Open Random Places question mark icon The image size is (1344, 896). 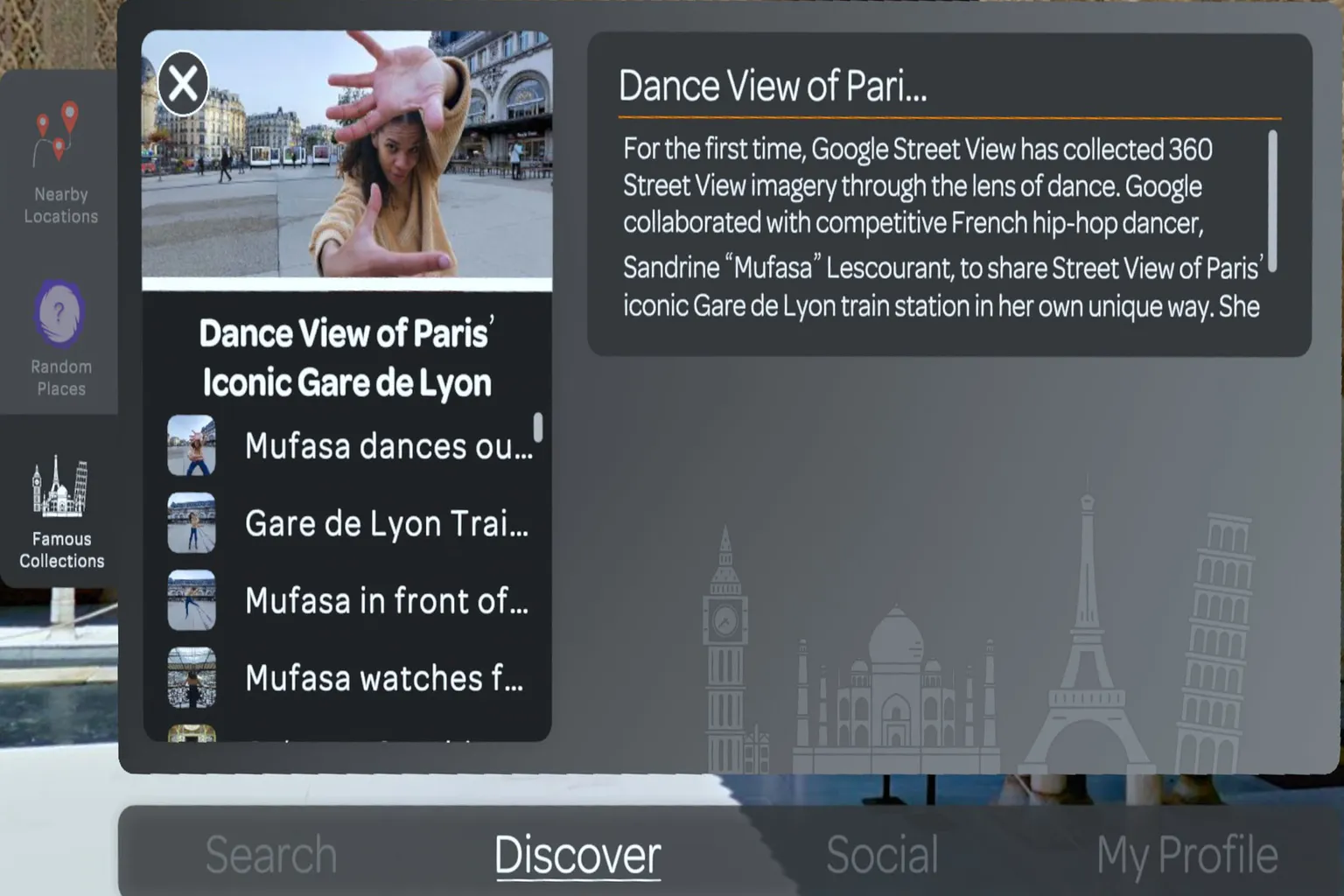[x=59, y=313]
